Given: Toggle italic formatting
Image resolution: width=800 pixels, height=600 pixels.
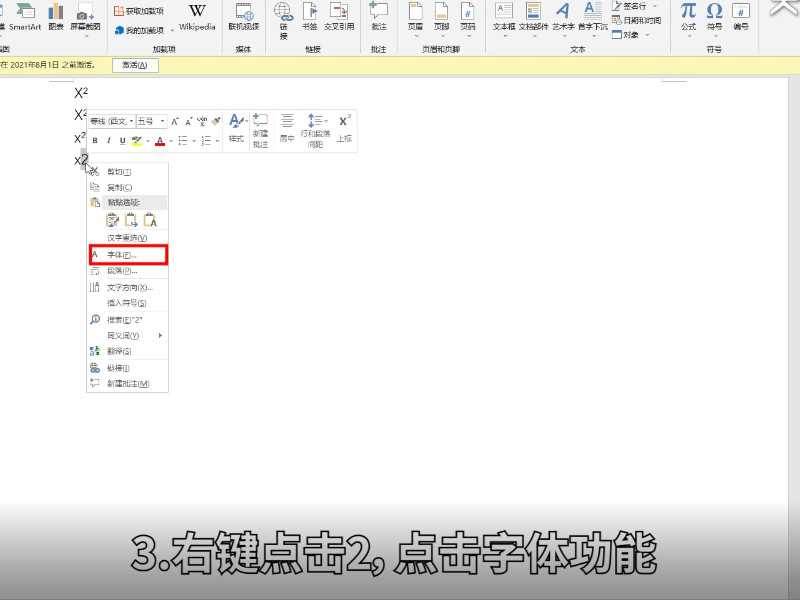Looking at the screenshot, I should 108,141.
